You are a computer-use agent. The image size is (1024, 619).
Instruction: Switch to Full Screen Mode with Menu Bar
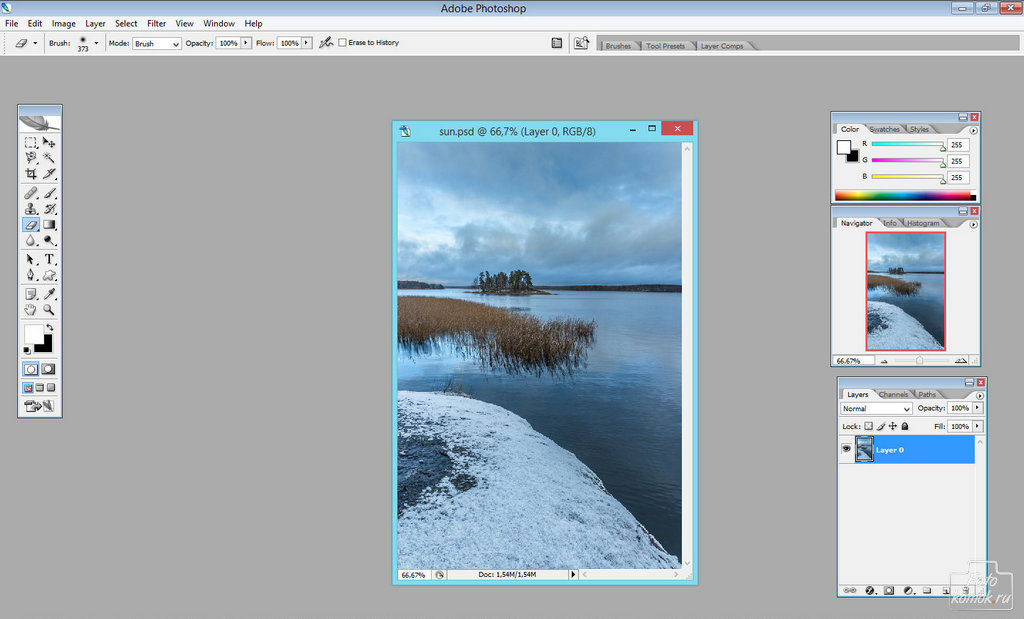pos(39,388)
